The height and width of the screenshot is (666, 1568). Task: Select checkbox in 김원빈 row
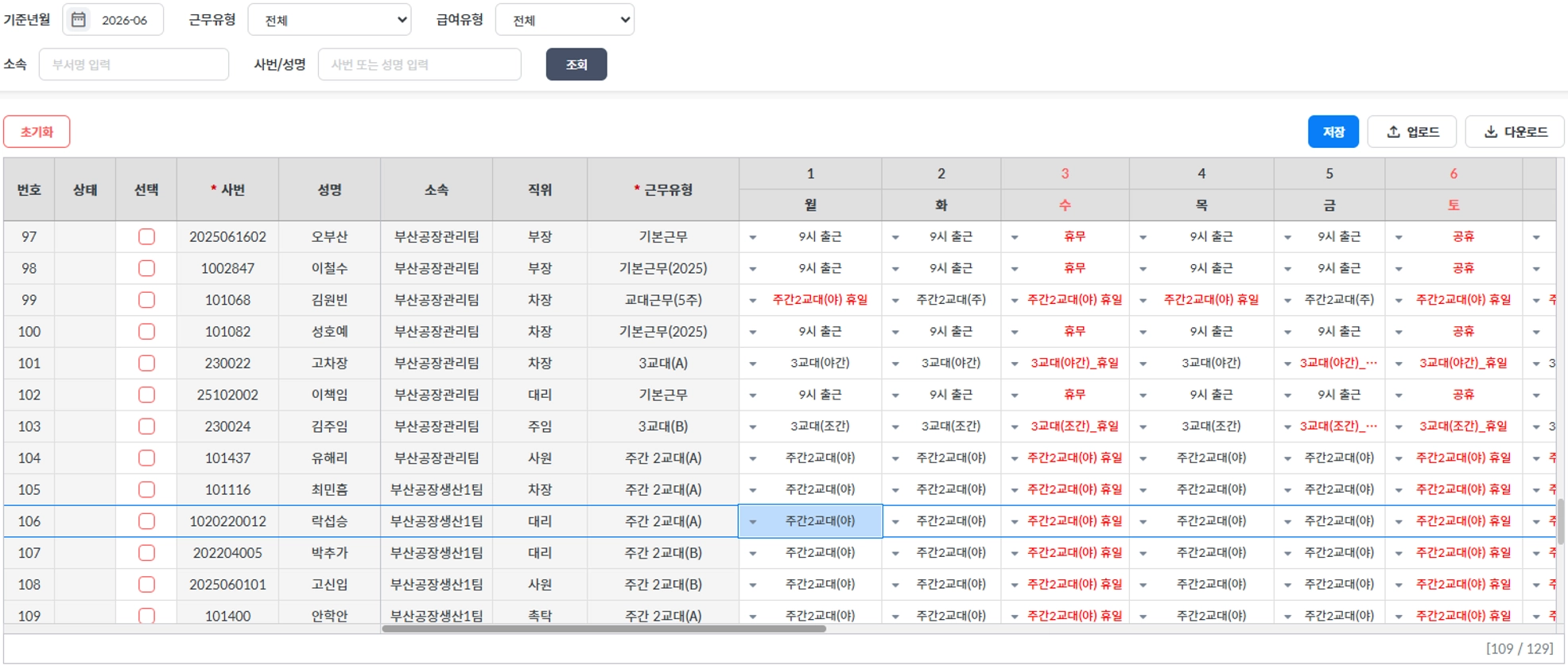(146, 300)
